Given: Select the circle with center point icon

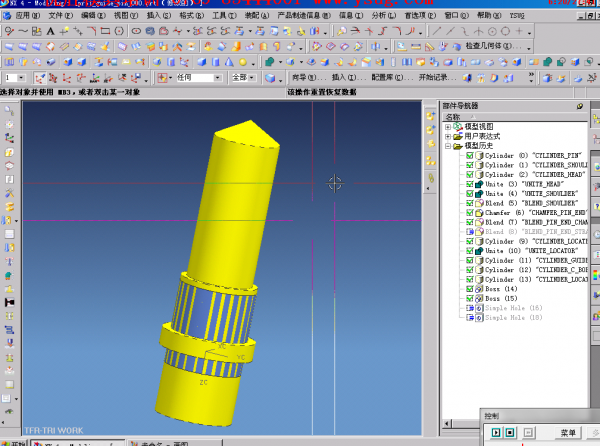Looking at the screenshot, I should pos(492,31).
